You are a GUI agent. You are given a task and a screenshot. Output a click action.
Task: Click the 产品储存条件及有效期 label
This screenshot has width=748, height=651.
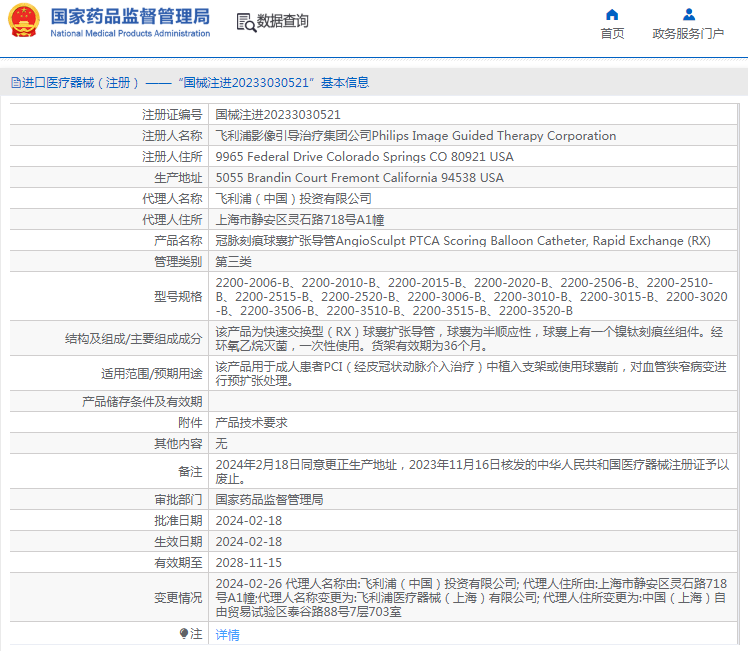point(142,402)
